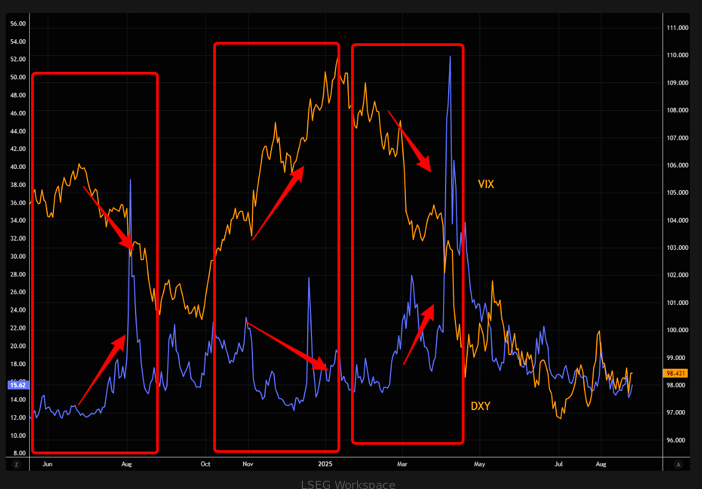
Task: Click the Oct label on time axis
Action: coord(205,464)
